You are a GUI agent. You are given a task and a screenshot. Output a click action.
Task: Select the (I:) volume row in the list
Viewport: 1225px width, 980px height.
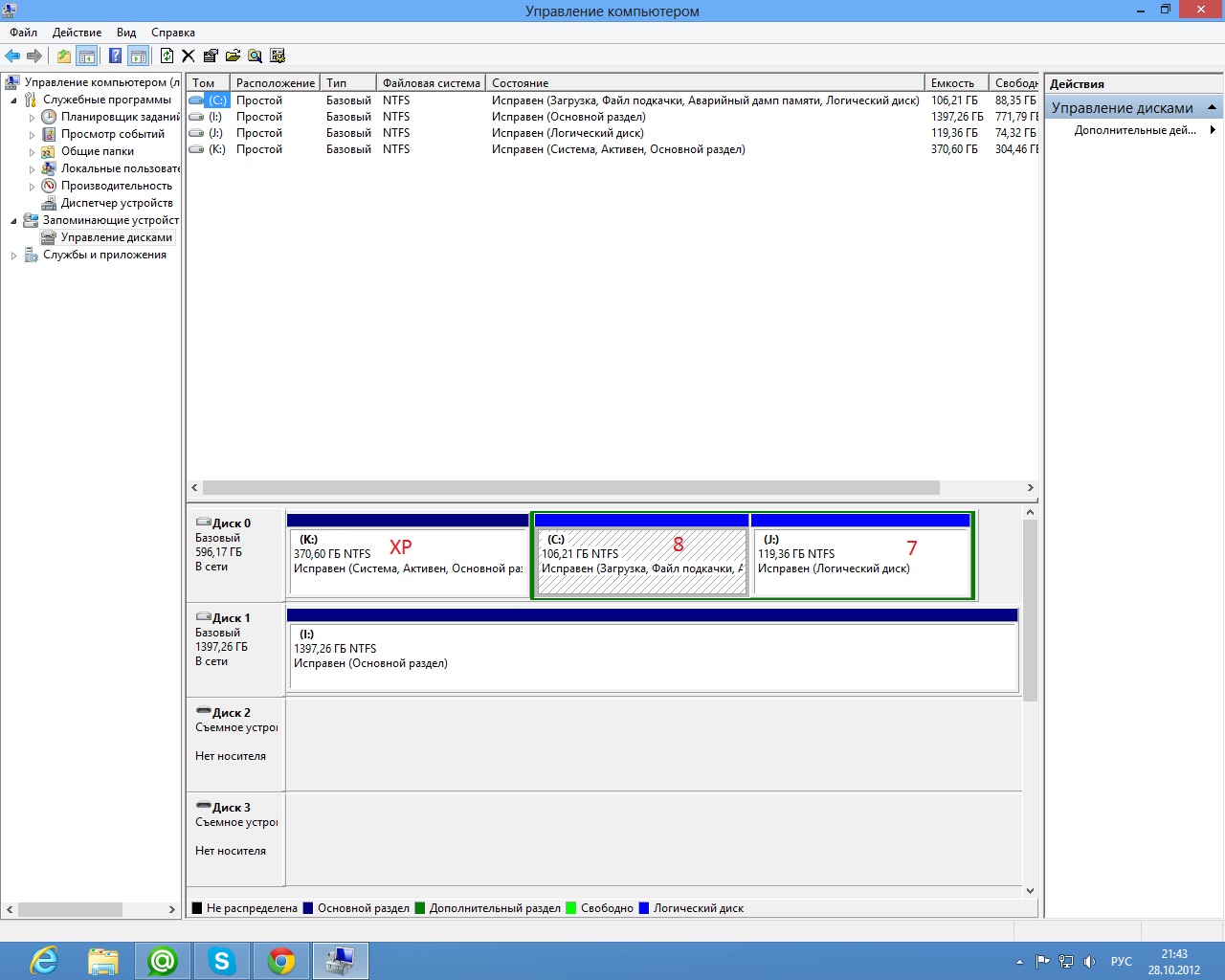(x=612, y=117)
